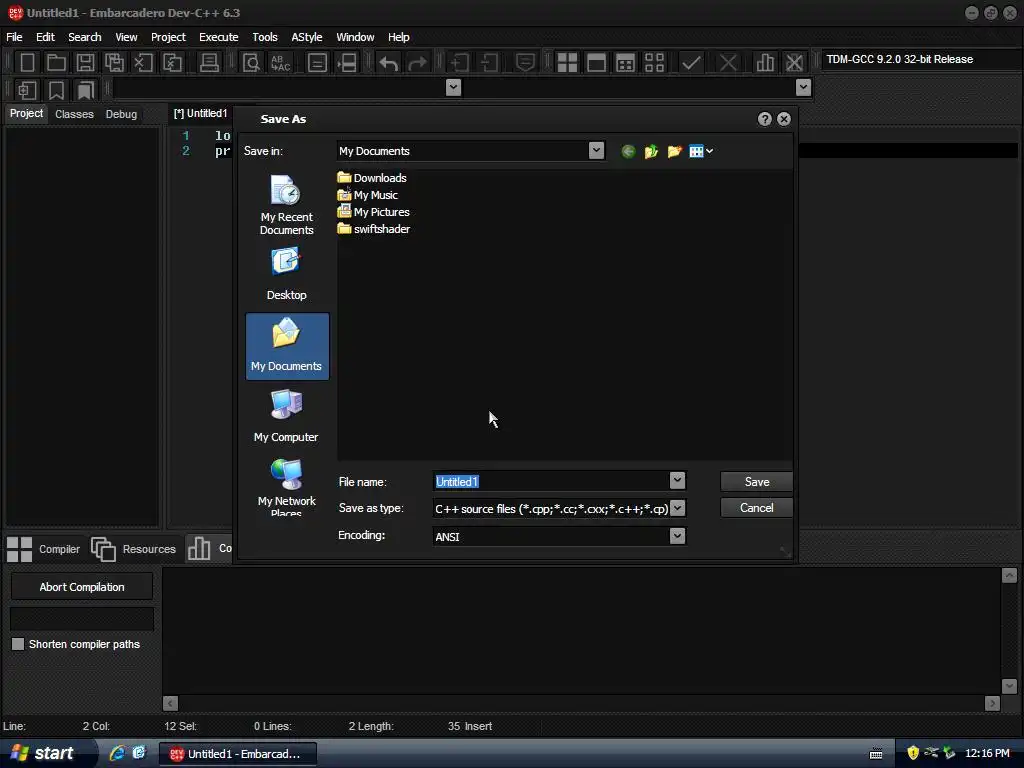Click the File name input field

click(x=551, y=481)
